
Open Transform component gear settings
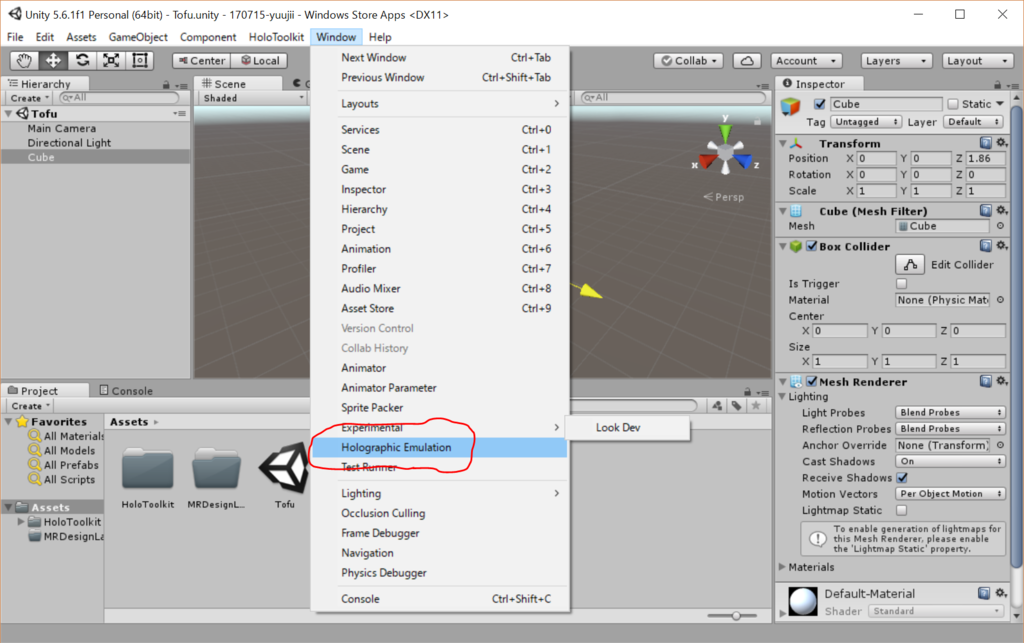tap(1001, 143)
